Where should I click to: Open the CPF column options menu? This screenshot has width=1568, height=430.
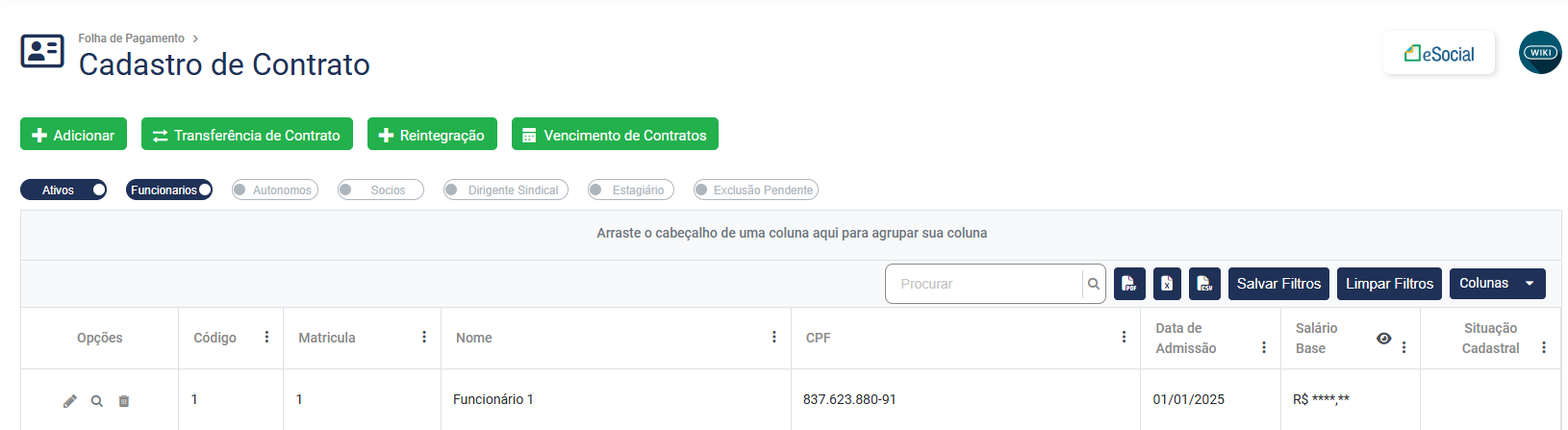[x=1124, y=338]
